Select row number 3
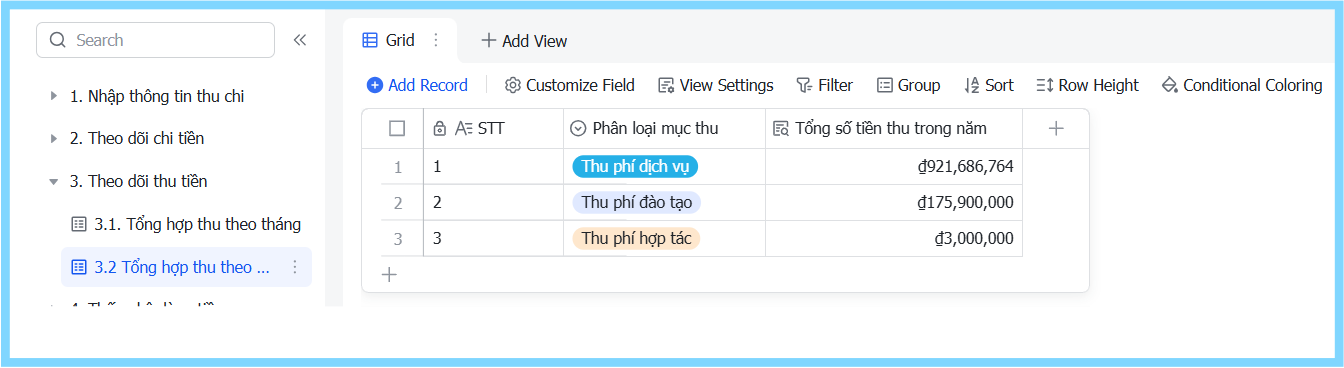The width and height of the screenshot is (1344, 368). pos(397,239)
